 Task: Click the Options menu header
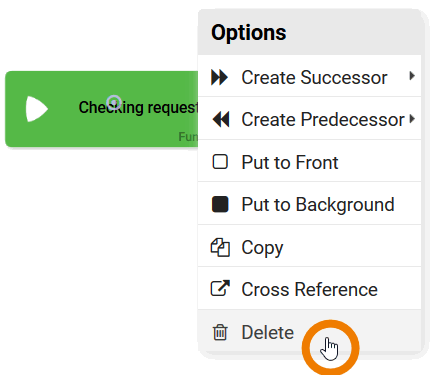[x=309, y=33]
